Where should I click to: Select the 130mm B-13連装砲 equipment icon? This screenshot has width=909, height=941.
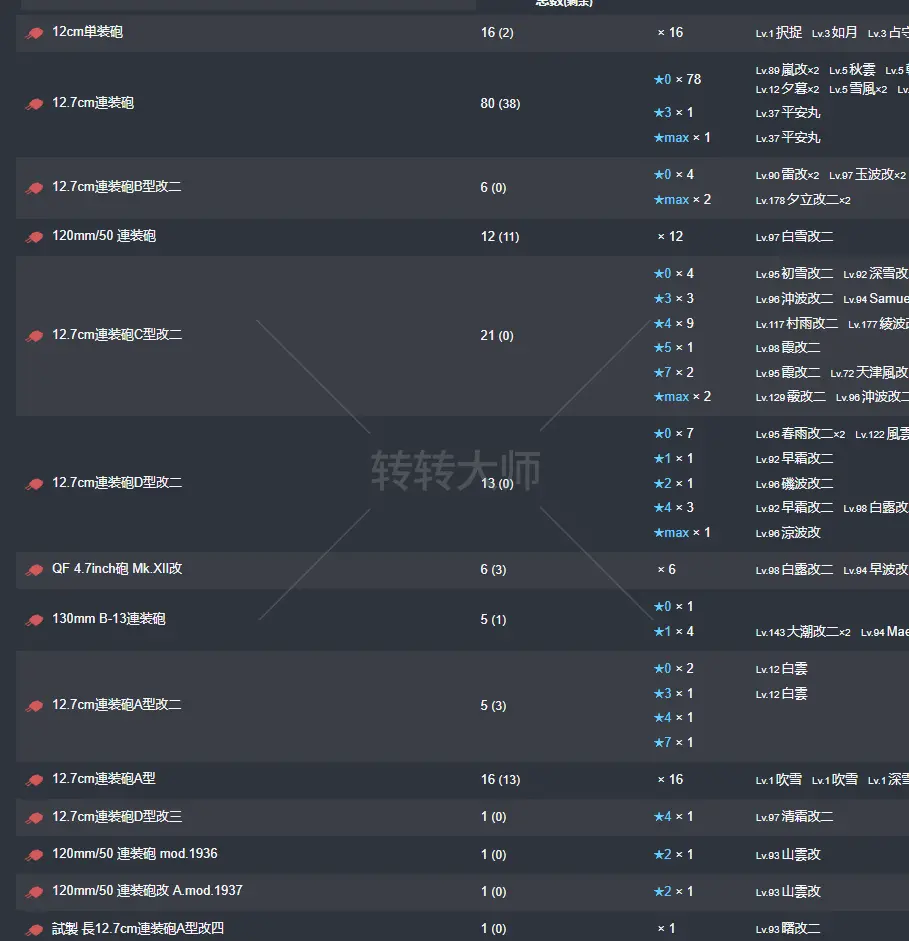(x=34, y=620)
